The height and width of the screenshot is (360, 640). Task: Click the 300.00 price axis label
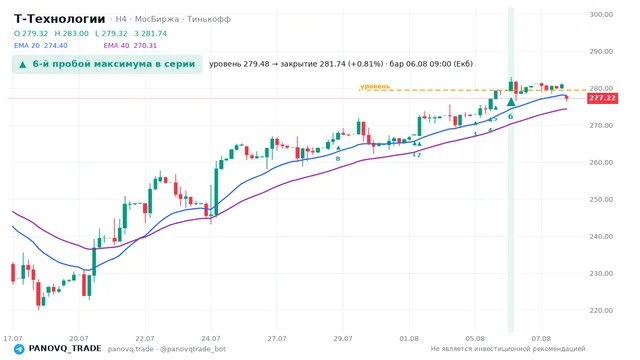click(x=601, y=15)
